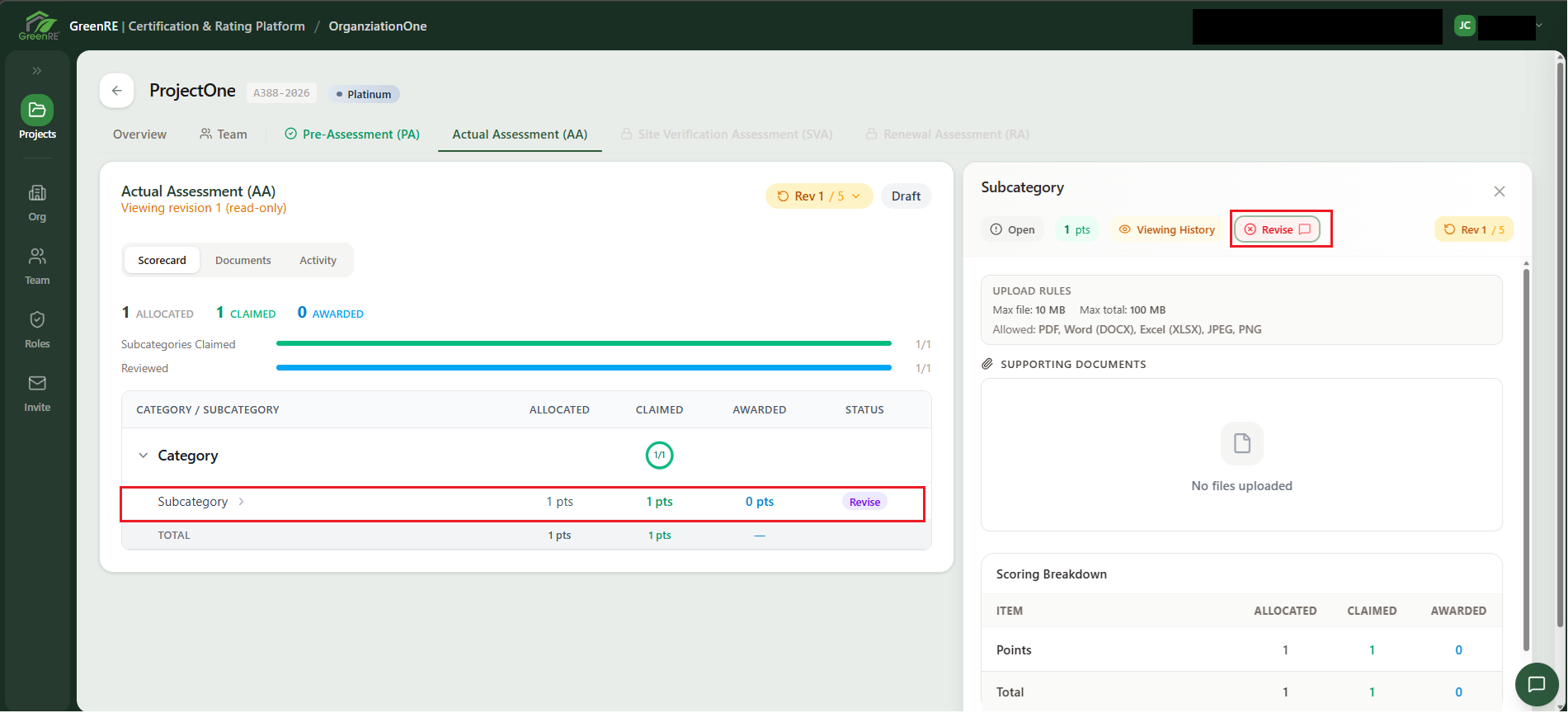Click the JC user avatar
The height and width of the screenshot is (713, 1568).
(1465, 26)
